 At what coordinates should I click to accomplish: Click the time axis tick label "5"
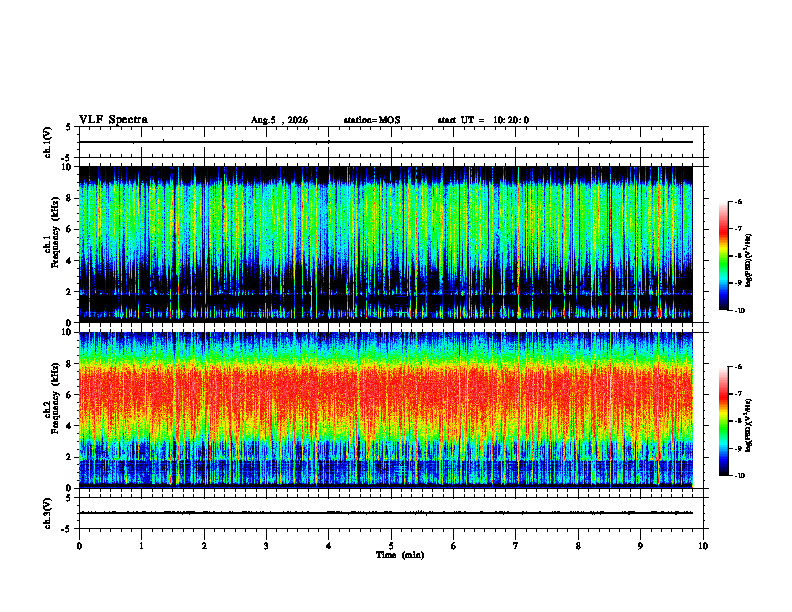tap(391, 546)
